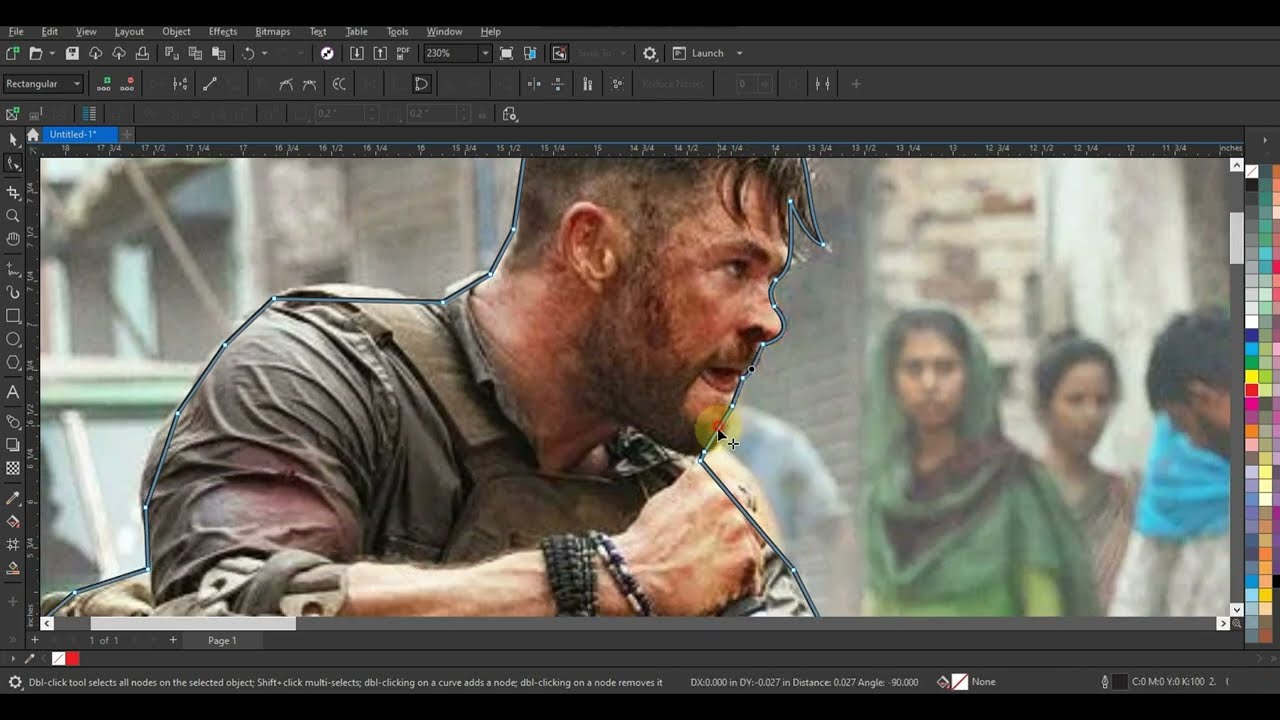1280x720 pixels.
Task: Pick the yellow color swatch in palette
Action: 1251,376
